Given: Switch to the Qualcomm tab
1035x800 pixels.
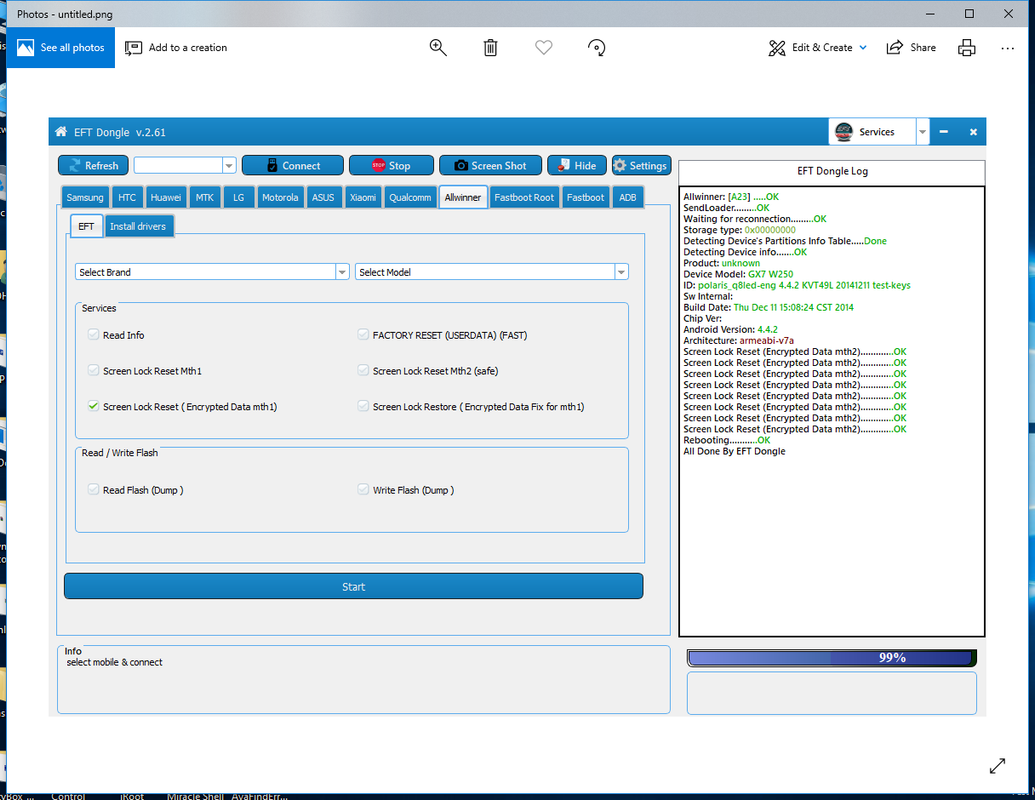Looking at the screenshot, I should coord(410,197).
